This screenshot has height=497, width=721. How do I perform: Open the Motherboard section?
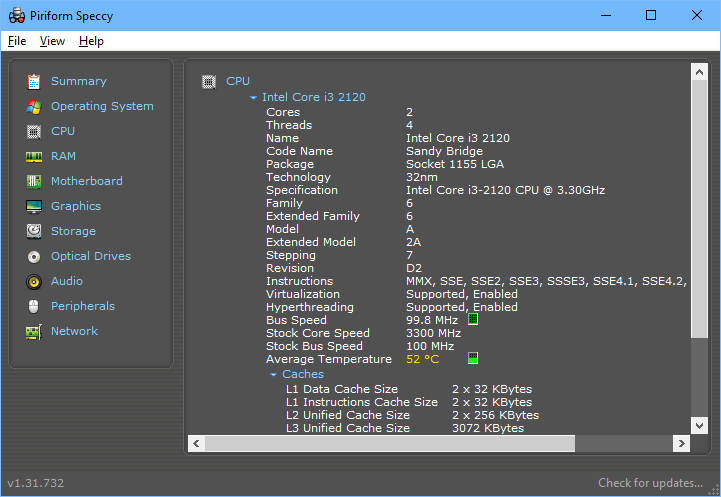pos(86,181)
